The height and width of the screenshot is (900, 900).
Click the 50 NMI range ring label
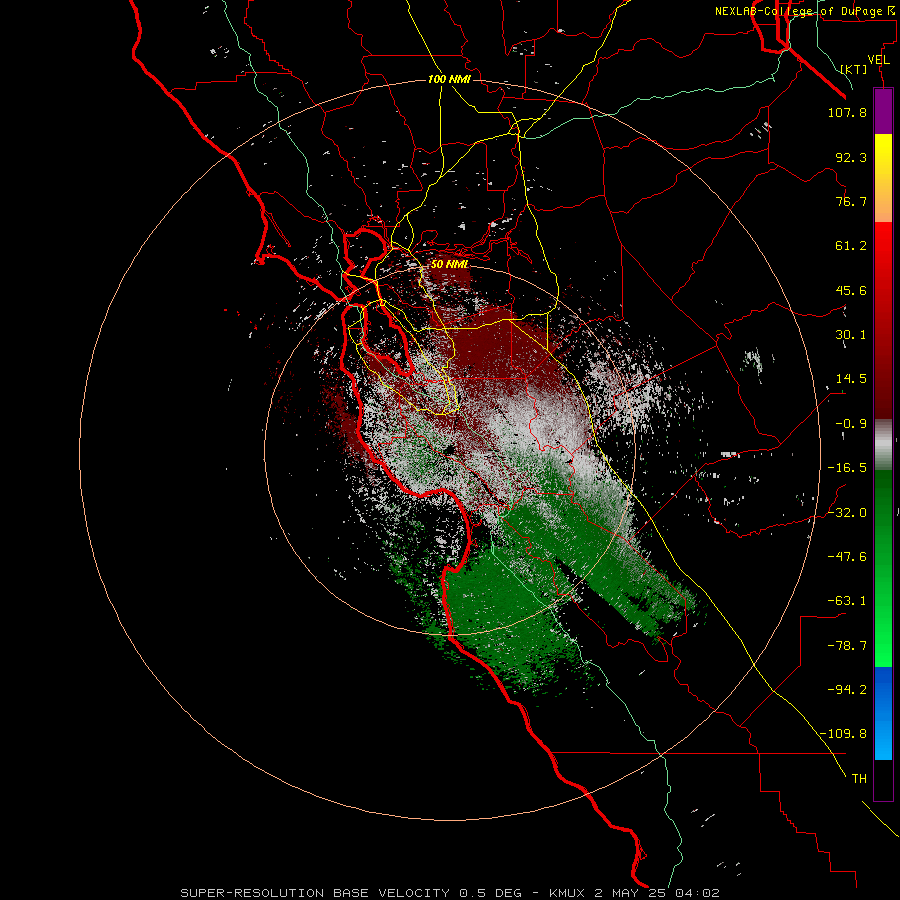tap(449, 264)
